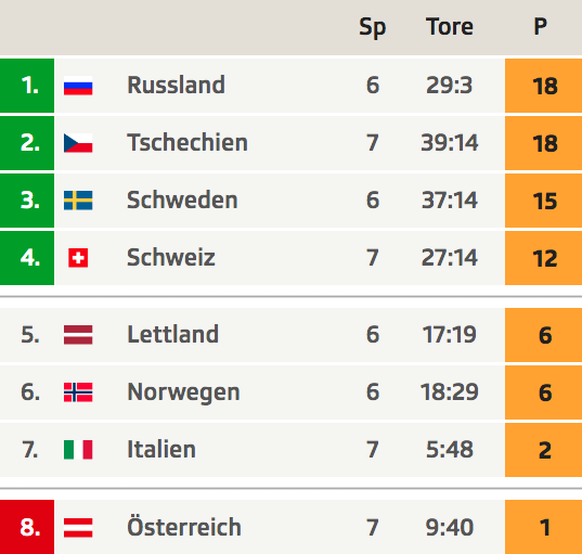The image size is (582, 554).
Task: Select the Schweden team name
Action: pyautogui.click(x=182, y=200)
